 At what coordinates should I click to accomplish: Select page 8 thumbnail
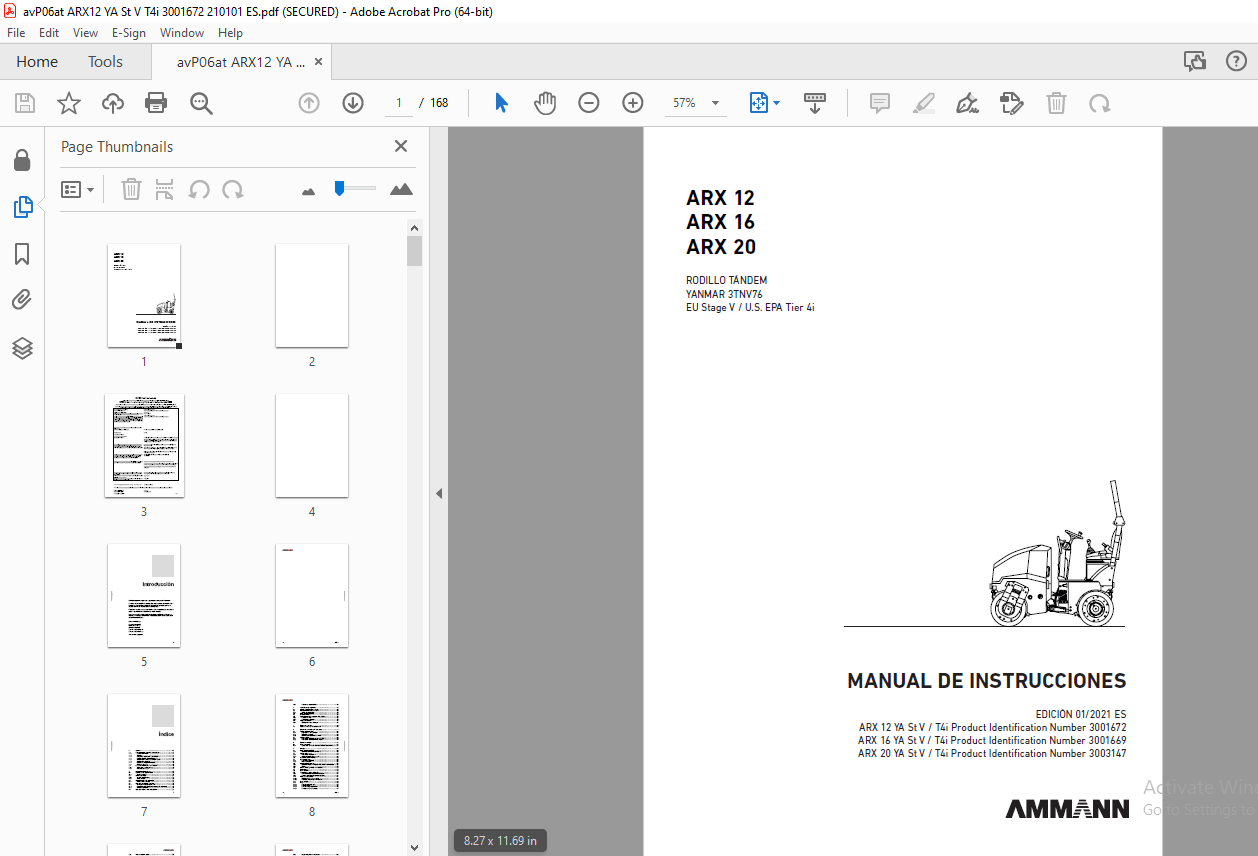312,745
